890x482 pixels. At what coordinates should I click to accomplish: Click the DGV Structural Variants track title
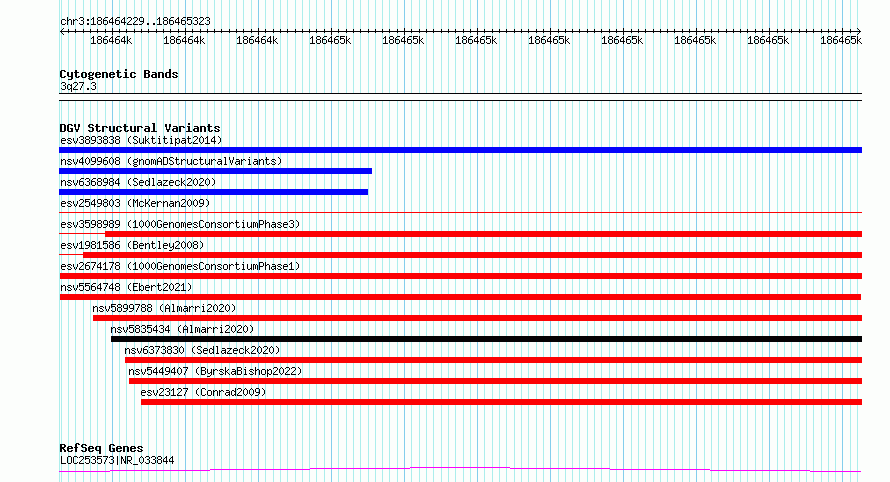pos(140,128)
